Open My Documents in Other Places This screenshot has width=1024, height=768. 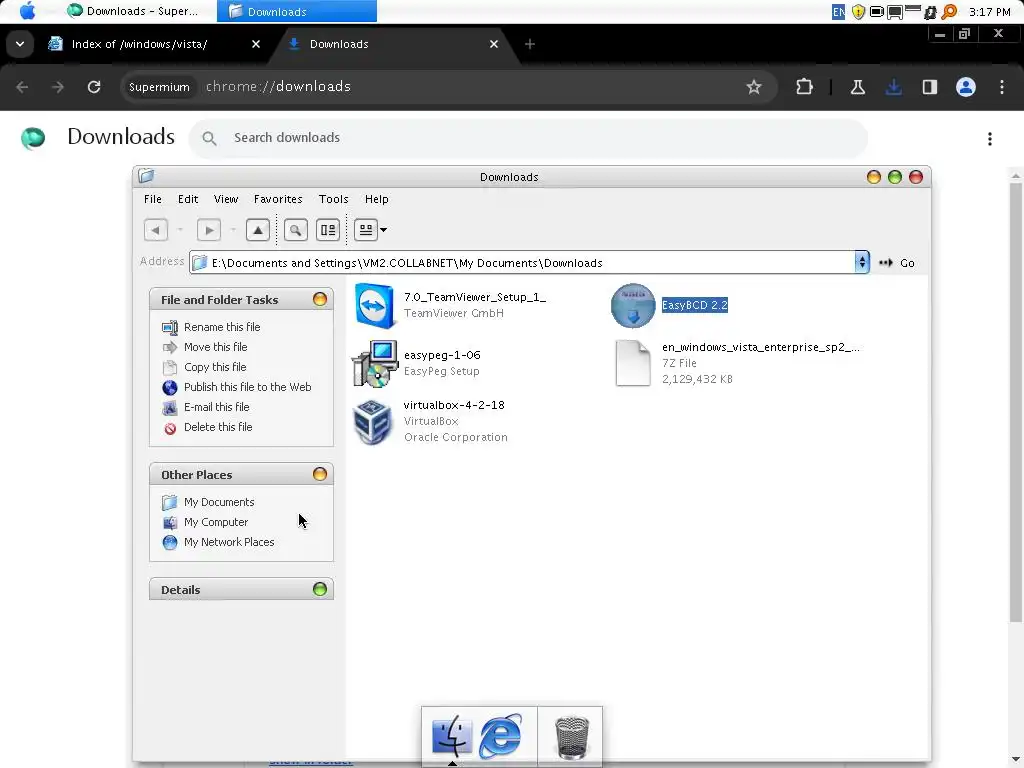pos(219,502)
